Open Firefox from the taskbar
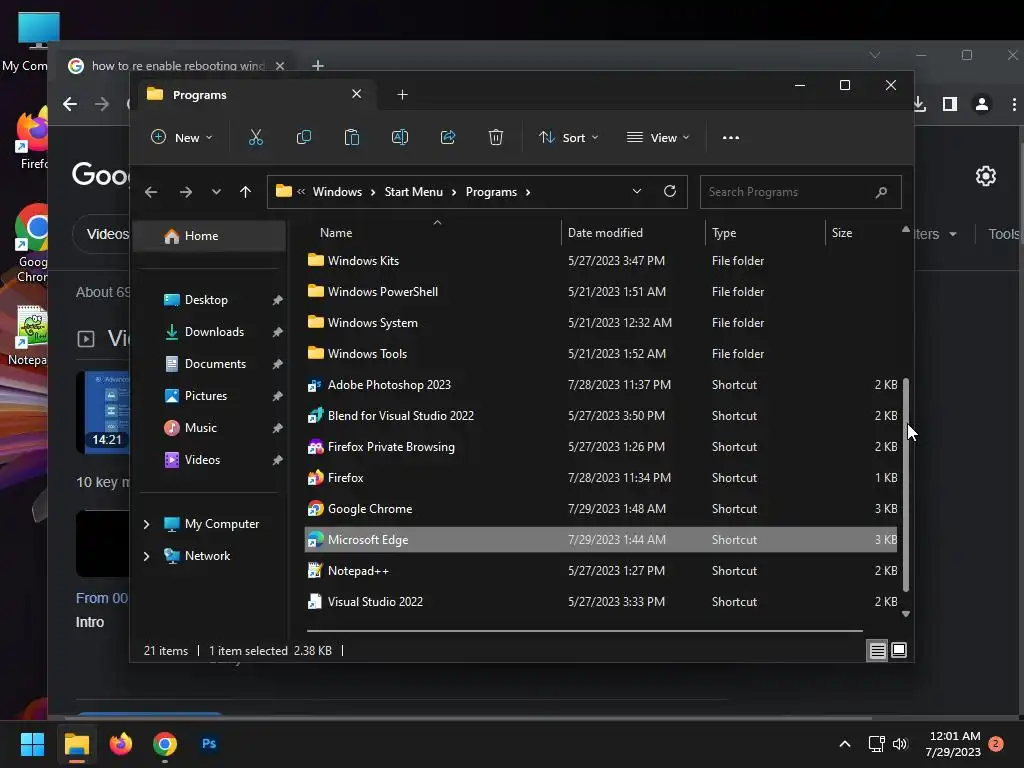1024x768 pixels. point(121,744)
